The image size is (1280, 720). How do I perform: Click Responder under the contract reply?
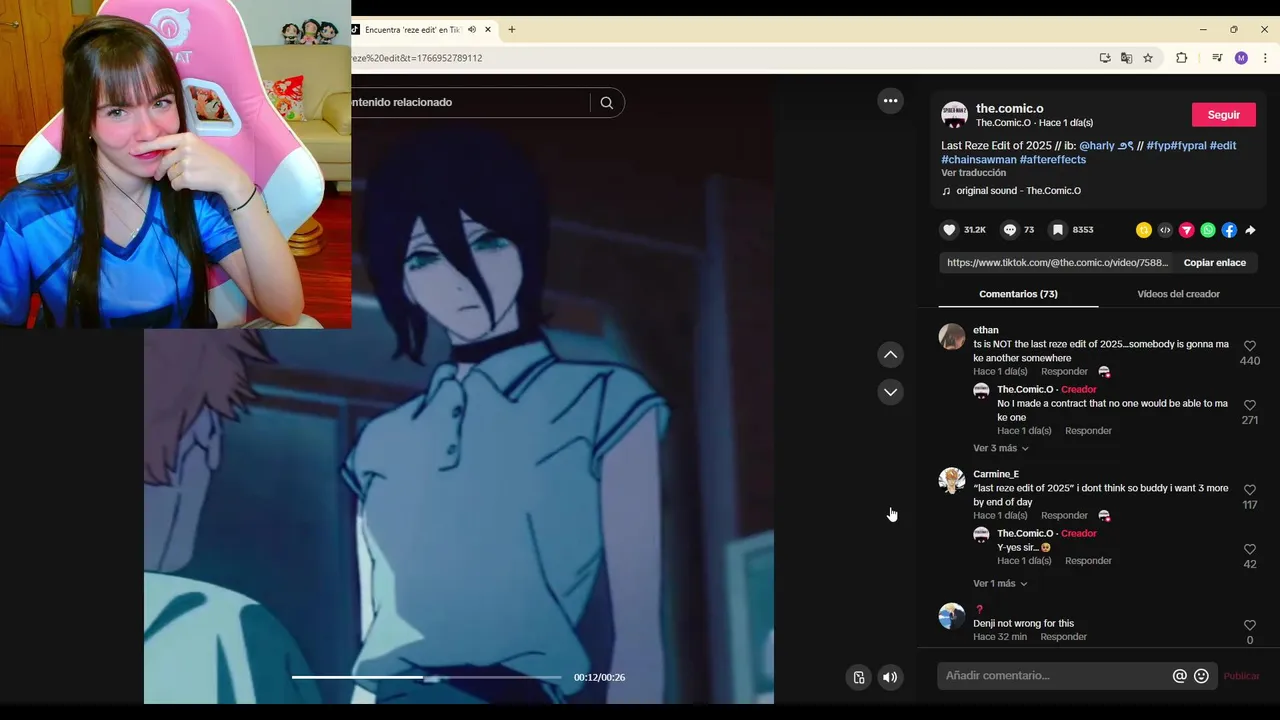1088,431
